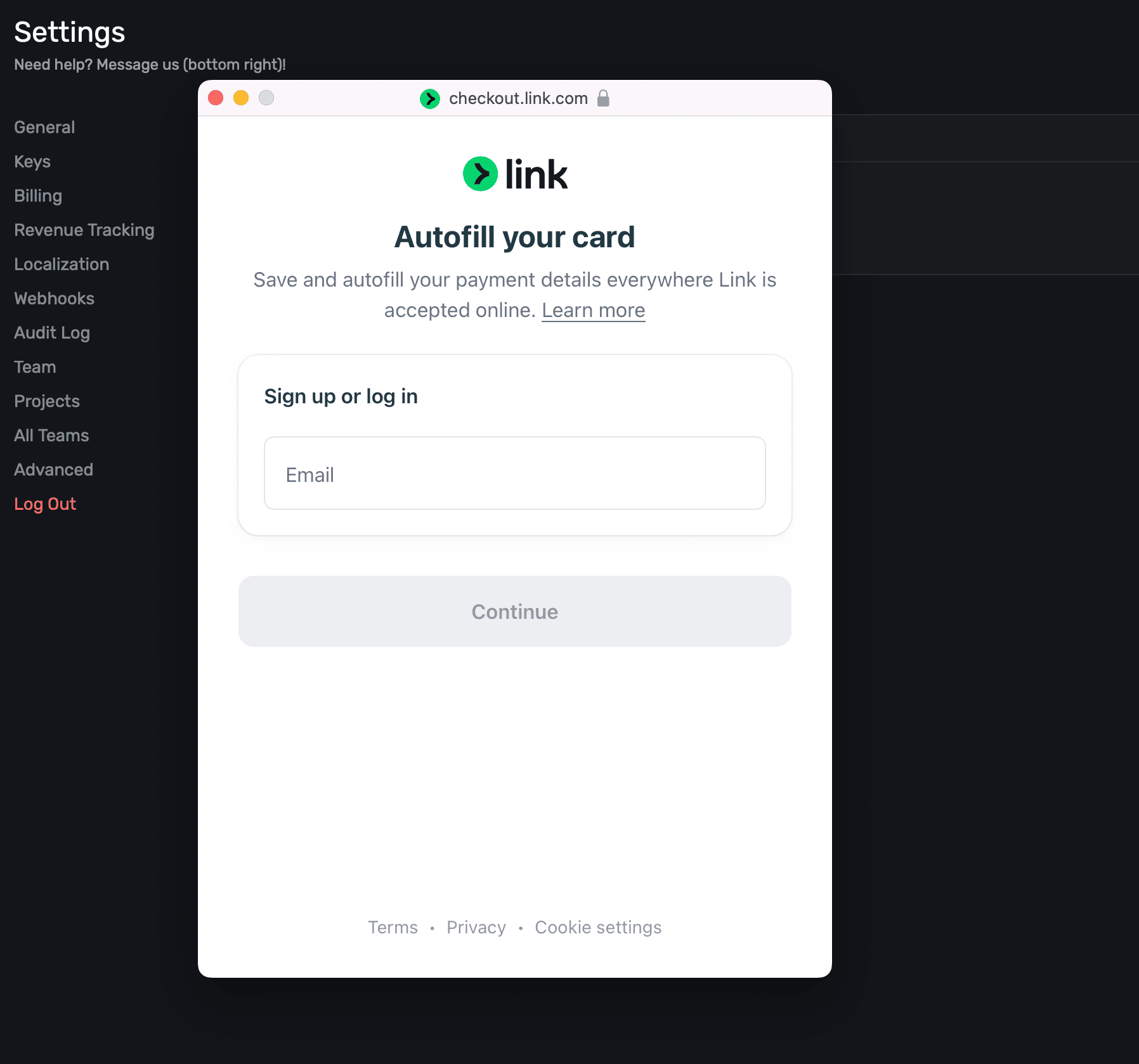
Task: Open the Learn more link
Action: 594,310
